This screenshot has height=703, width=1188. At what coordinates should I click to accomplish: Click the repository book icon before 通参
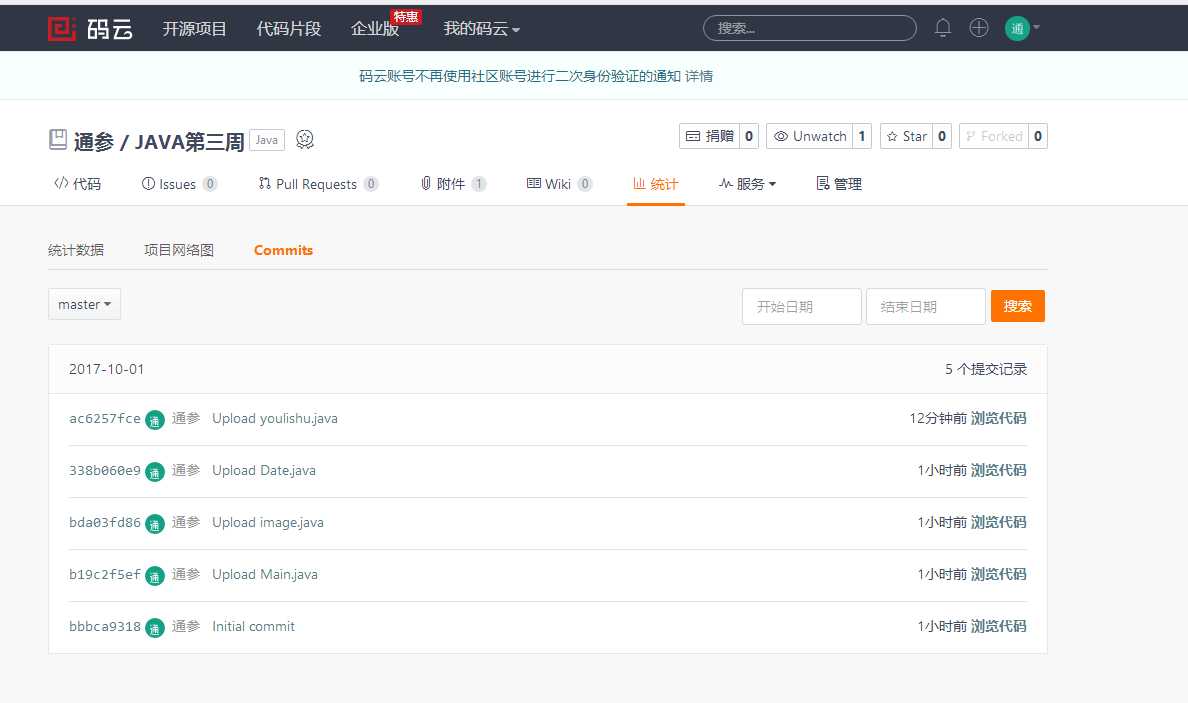[x=58, y=140]
